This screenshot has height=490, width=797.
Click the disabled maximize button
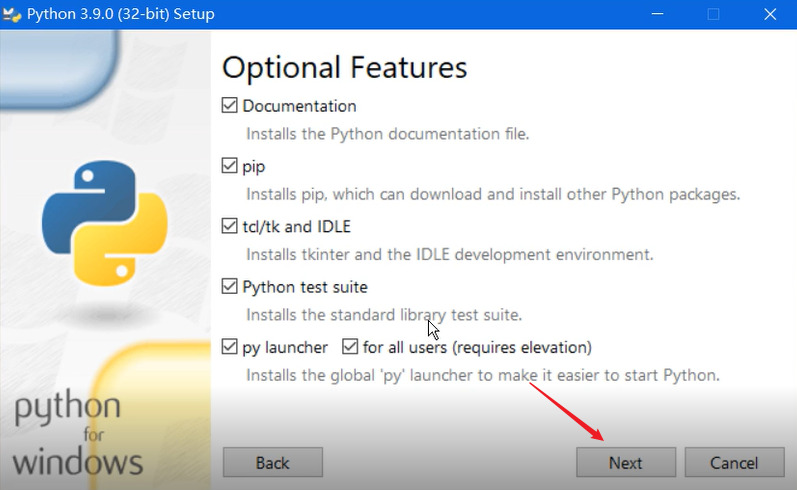tap(713, 15)
